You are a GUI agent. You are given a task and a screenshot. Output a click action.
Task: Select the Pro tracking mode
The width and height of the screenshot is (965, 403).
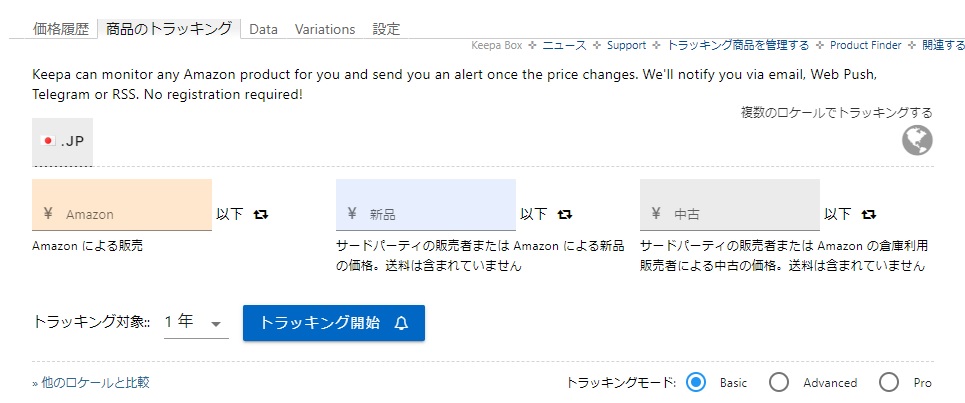click(889, 383)
